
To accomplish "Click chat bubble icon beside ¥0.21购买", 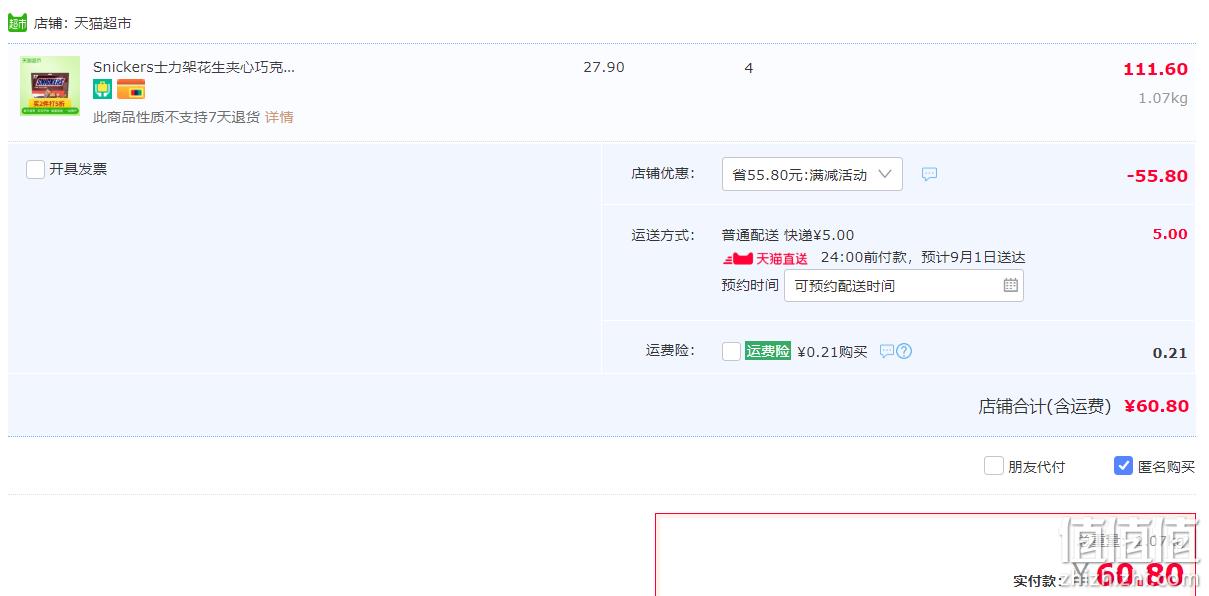I will point(886,351).
